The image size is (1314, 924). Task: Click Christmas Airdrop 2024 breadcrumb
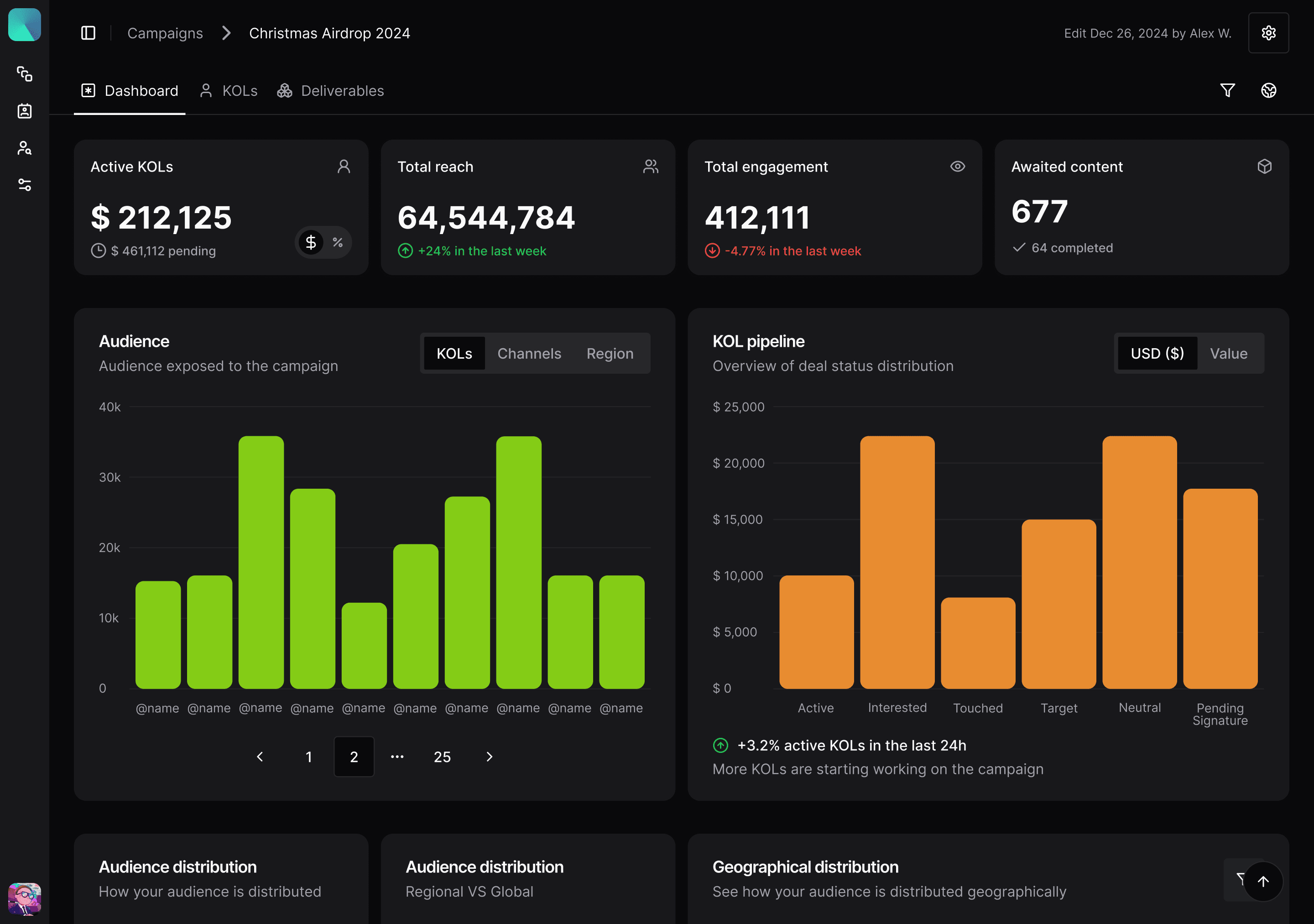[x=330, y=33]
